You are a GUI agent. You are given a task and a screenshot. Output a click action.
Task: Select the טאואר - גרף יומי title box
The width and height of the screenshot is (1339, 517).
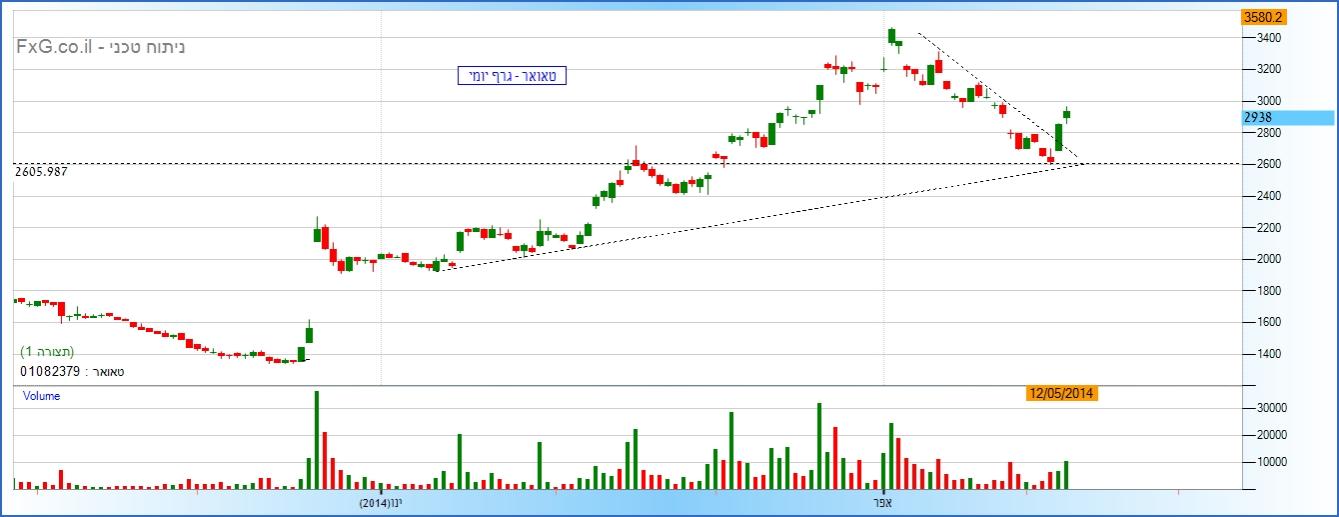pos(512,76)
